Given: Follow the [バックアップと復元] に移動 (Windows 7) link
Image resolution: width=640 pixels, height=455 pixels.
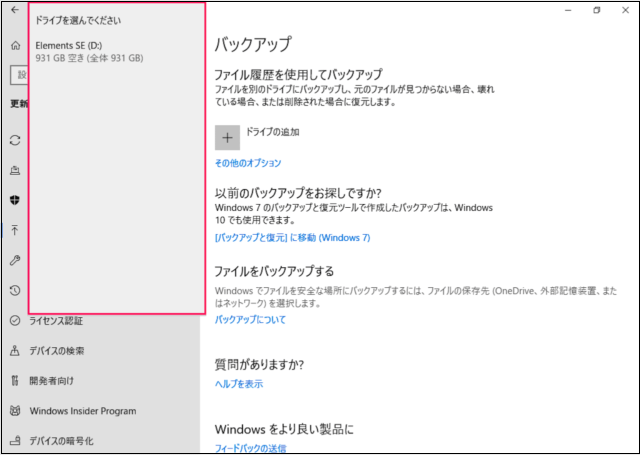Looking at the screenshot, I should 292,238.
